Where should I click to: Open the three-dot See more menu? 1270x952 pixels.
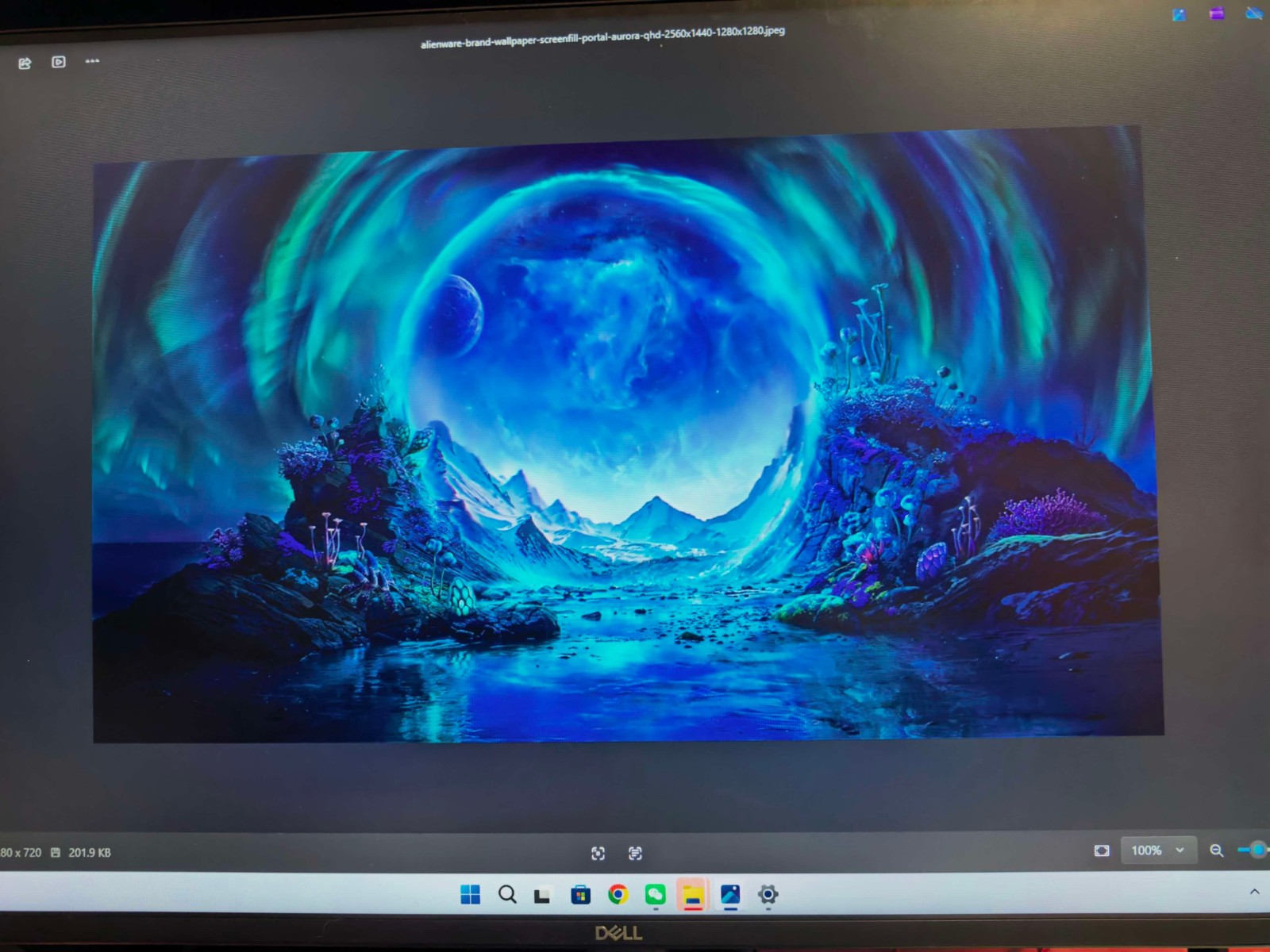pos(92,61)
